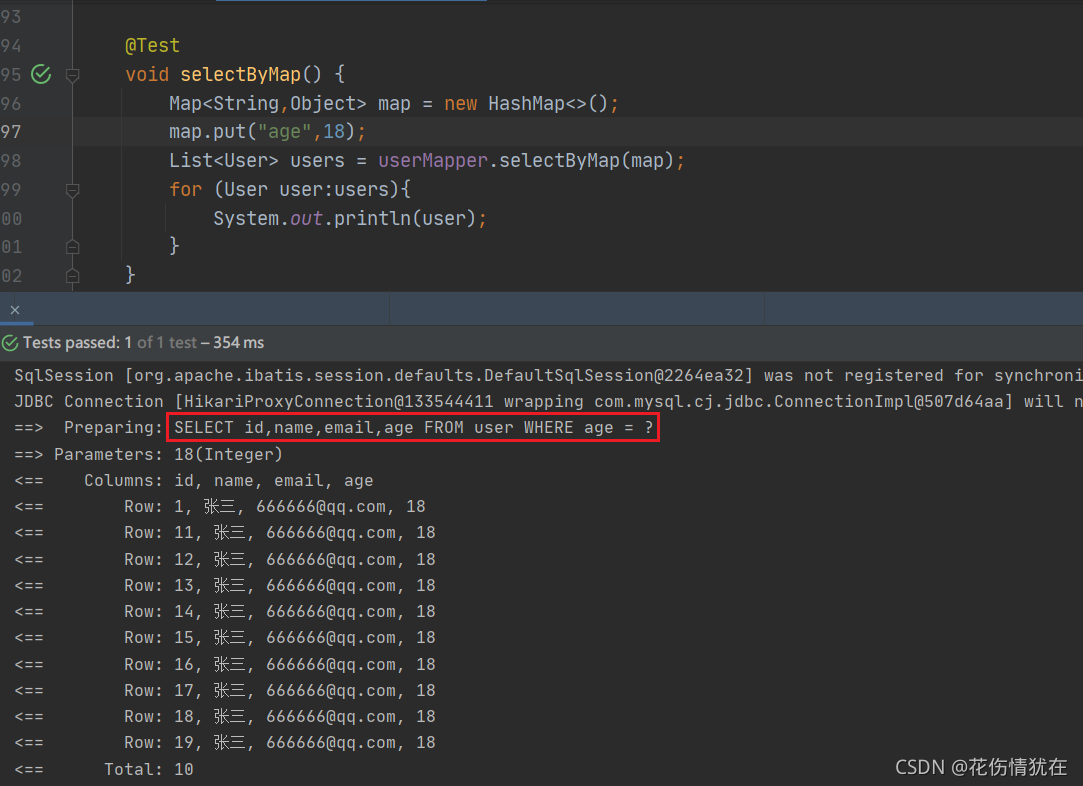Click the result row with id 13
Image resolution: width=1083 pixels, height=786 pixels.
point(224,586)
